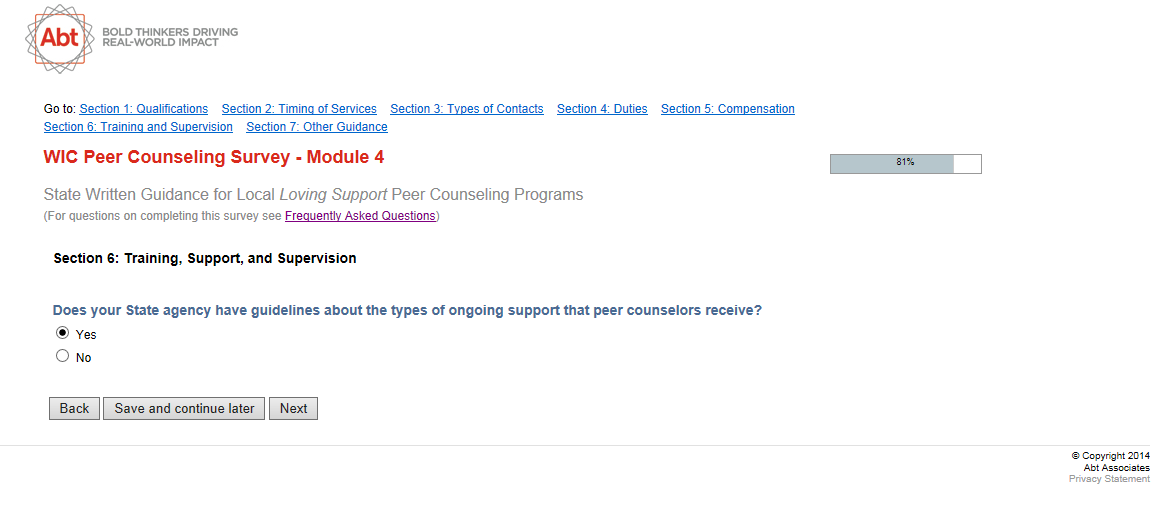This screenshot has height=529, width=1159.
Task: Go to Section 1: Qualifications
Action: click(144, 109)
